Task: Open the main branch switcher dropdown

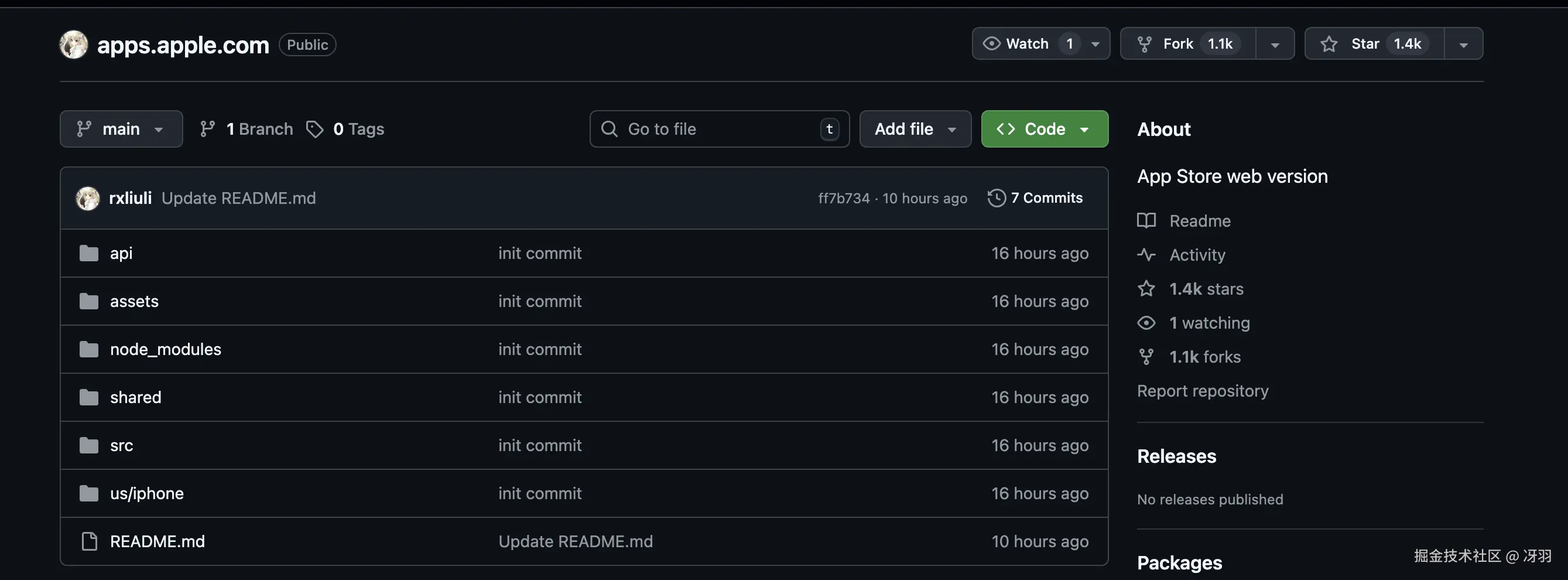Action: [121, 129]
